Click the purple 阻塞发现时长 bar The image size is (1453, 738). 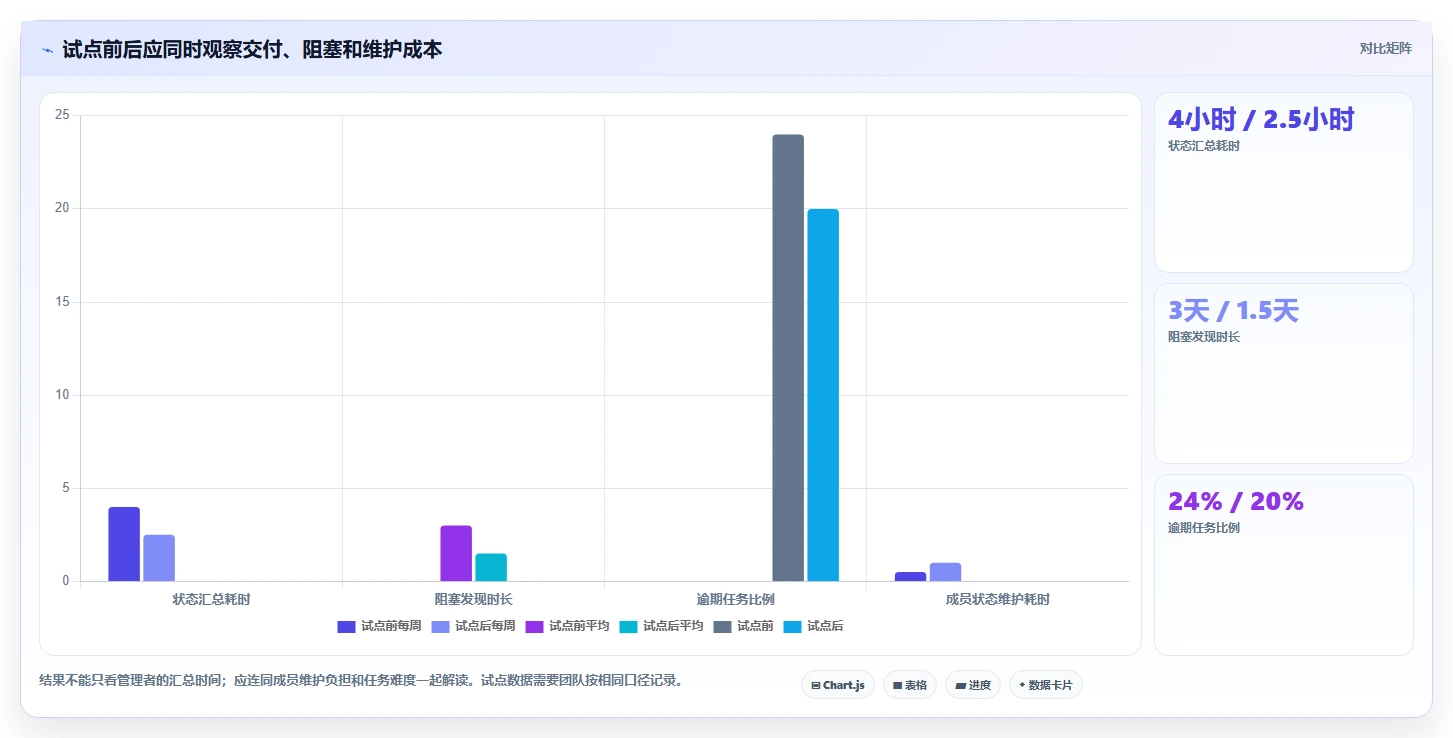pyautogui.click(x=456, y=553)
